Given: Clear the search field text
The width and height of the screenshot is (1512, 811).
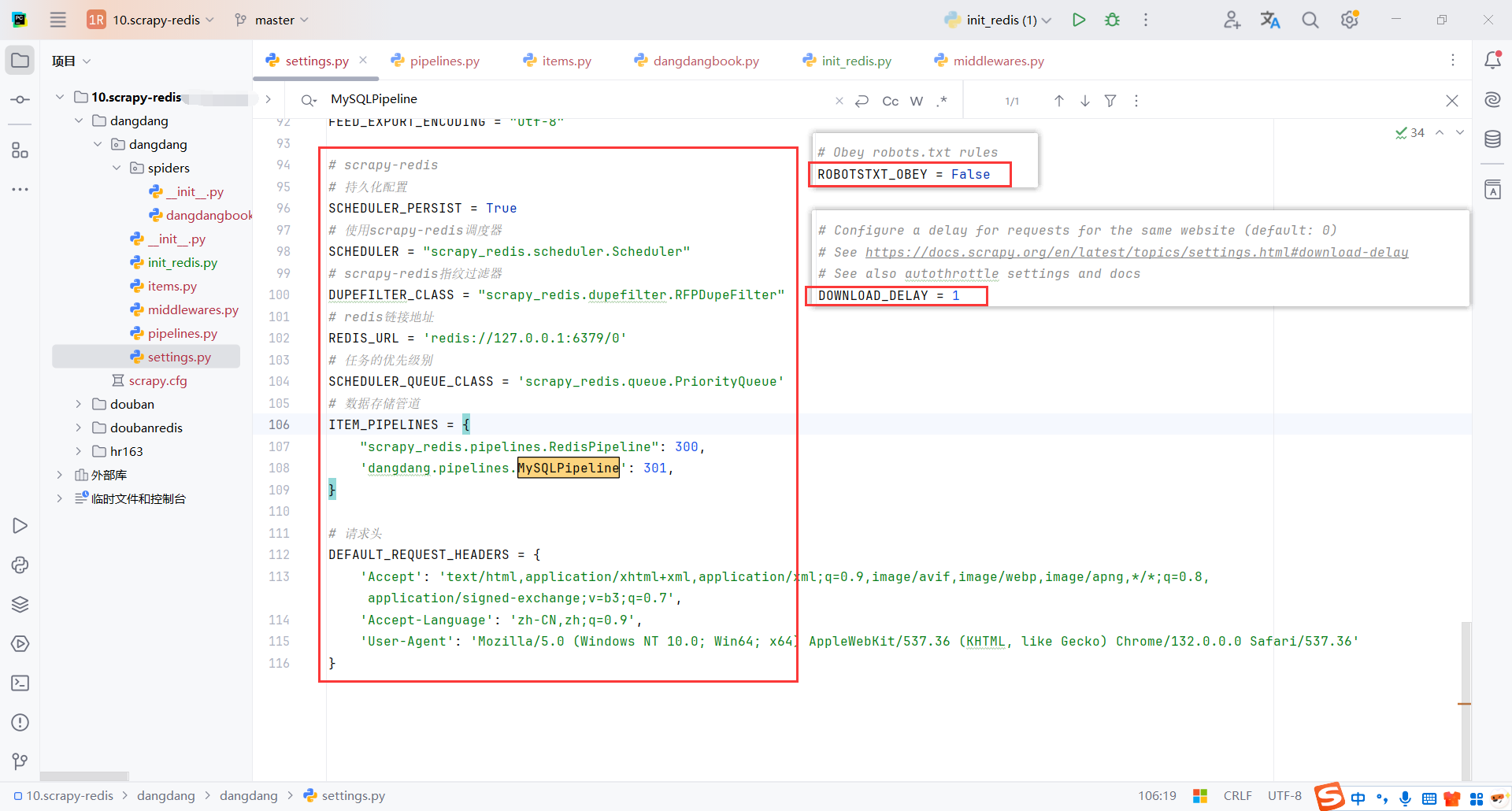Looking at the screenshot, I should point(839,101).
